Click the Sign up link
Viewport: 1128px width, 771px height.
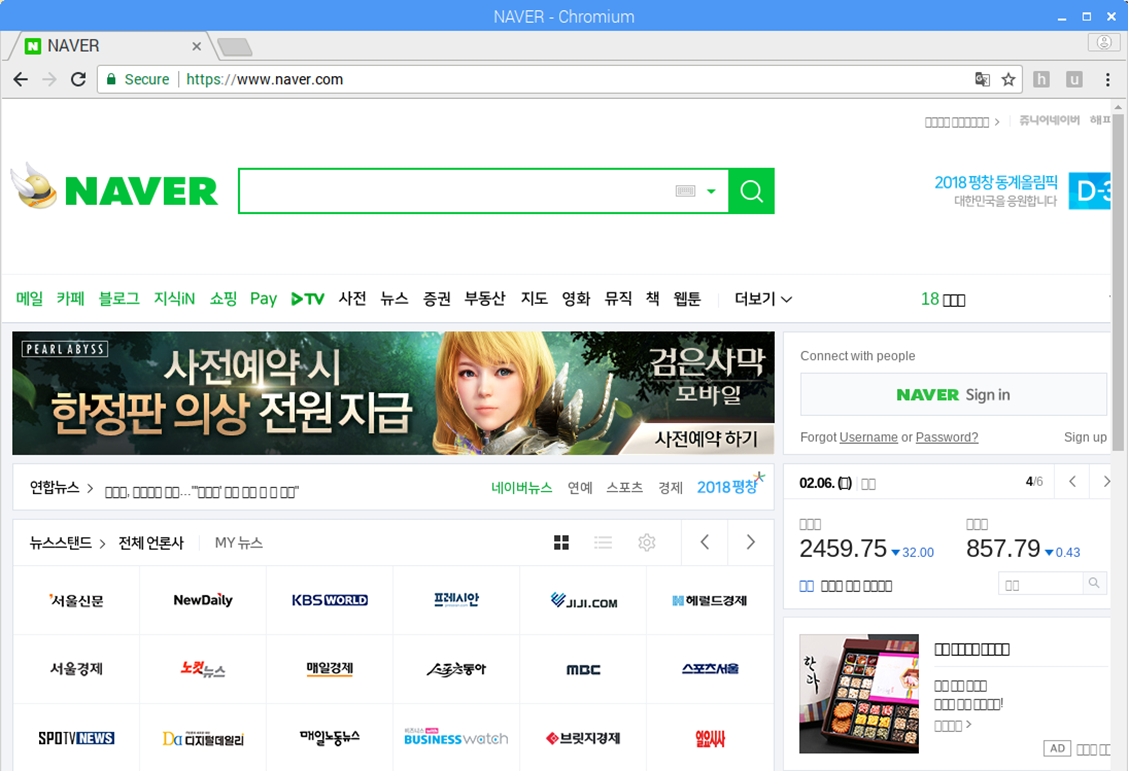pyautogui.click(x=1085, y=437)
